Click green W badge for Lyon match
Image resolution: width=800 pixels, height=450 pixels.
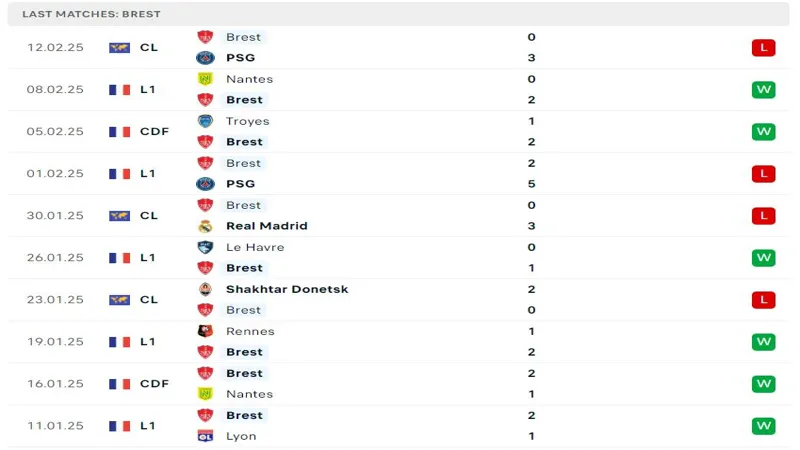(764, 426)
